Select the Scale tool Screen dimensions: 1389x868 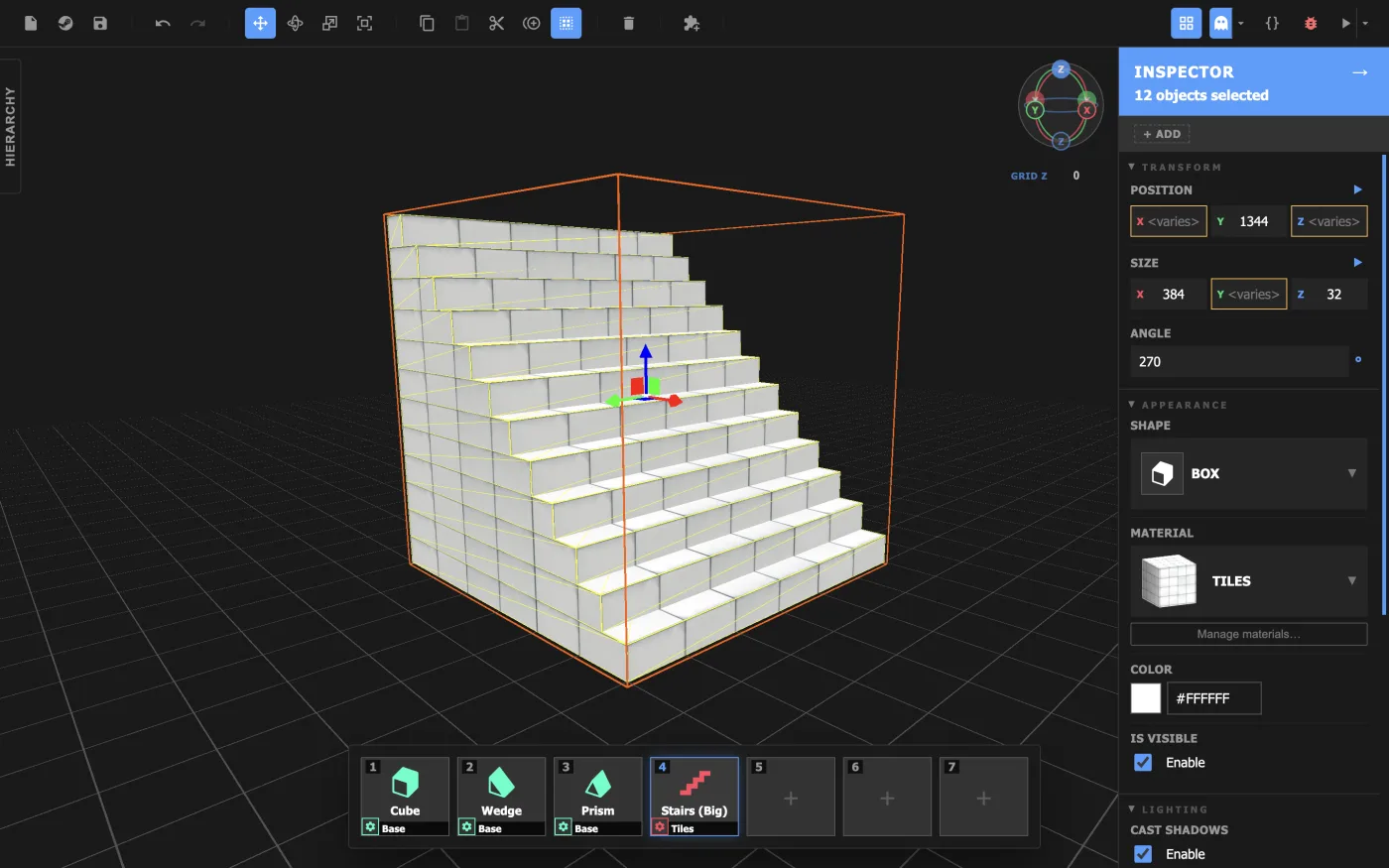[330, 23]
